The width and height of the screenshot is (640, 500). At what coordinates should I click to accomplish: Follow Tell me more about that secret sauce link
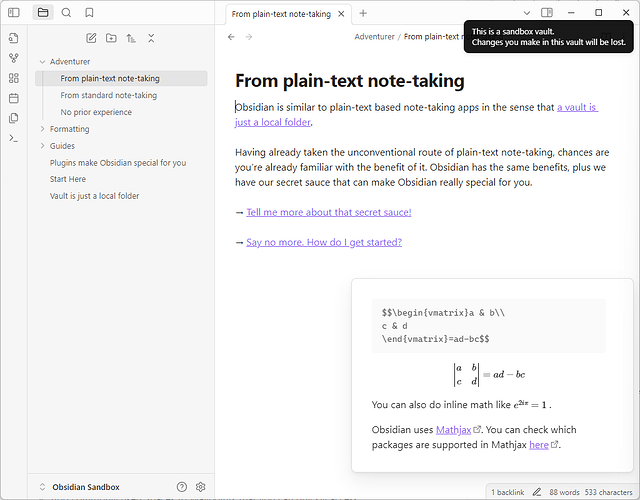329,212
